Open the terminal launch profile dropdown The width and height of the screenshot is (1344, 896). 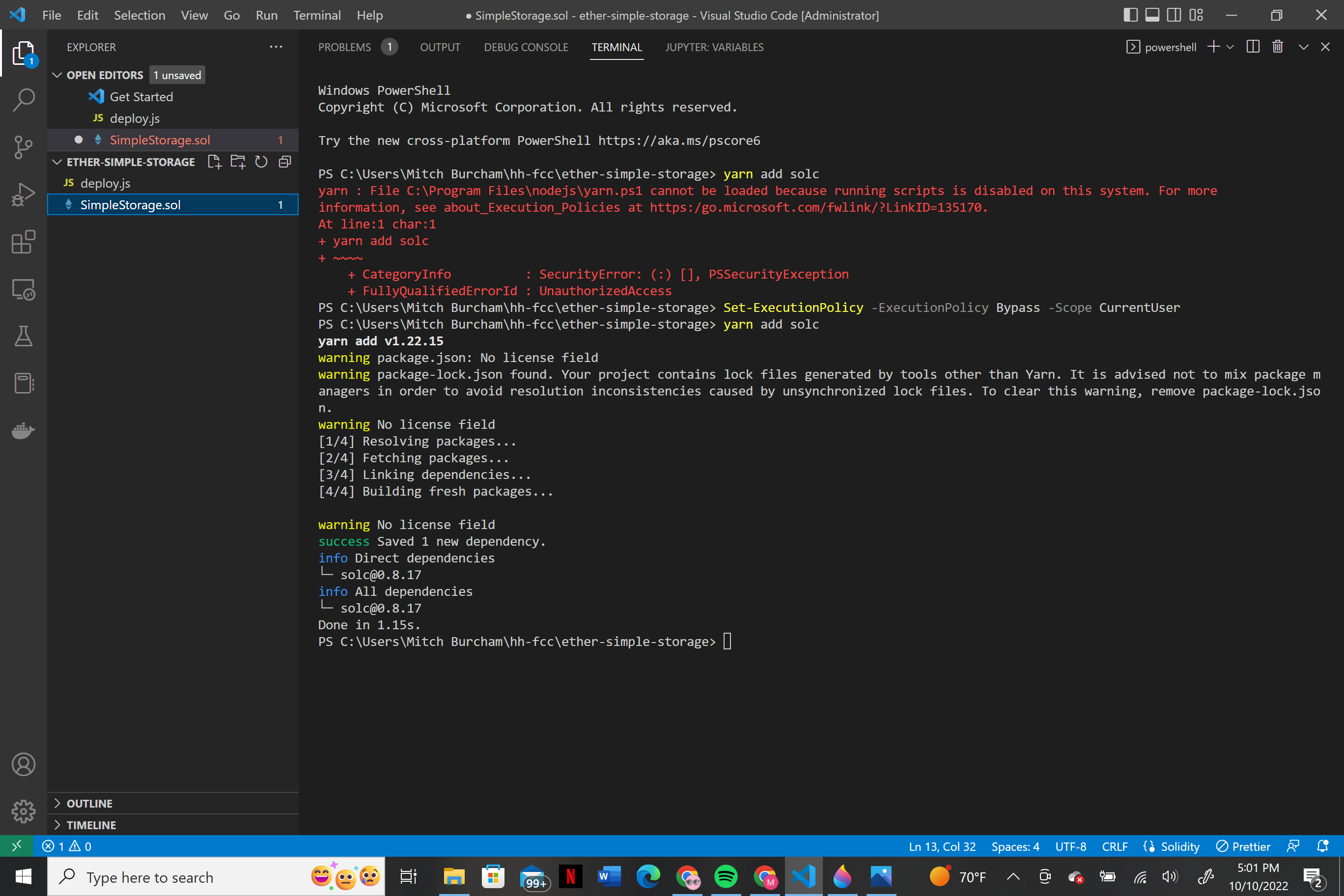(1230, 47)
